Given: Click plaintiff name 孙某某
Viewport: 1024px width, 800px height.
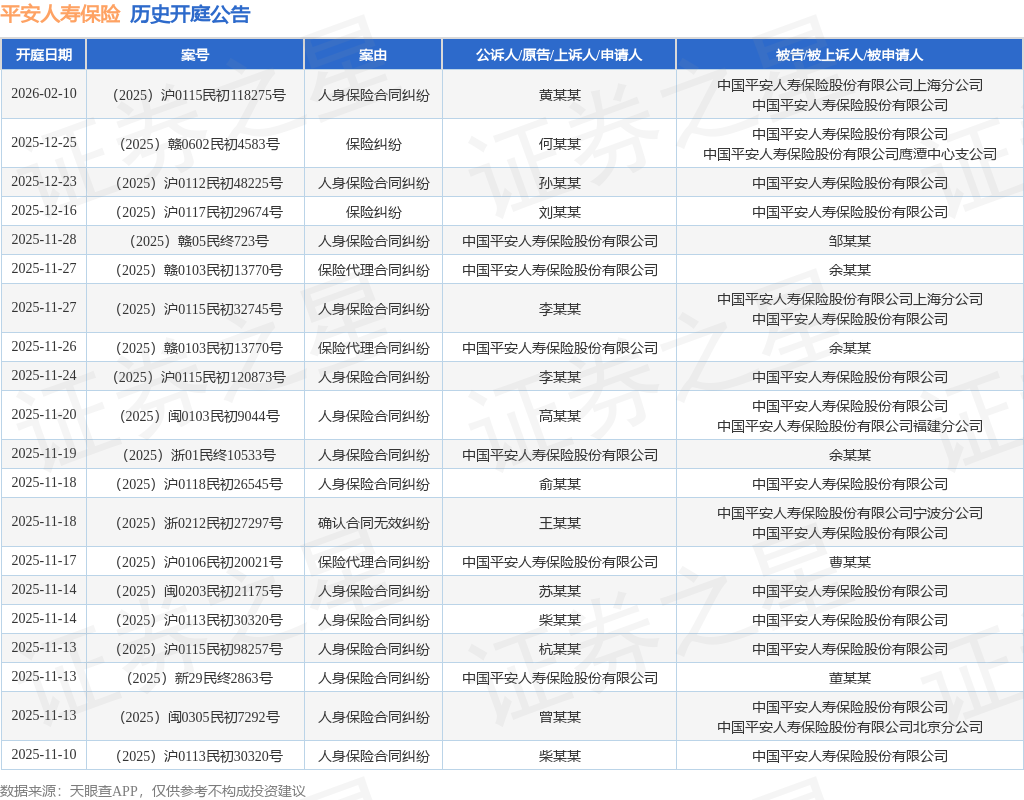Looking at the screenshot, I should tap(560, 184).
